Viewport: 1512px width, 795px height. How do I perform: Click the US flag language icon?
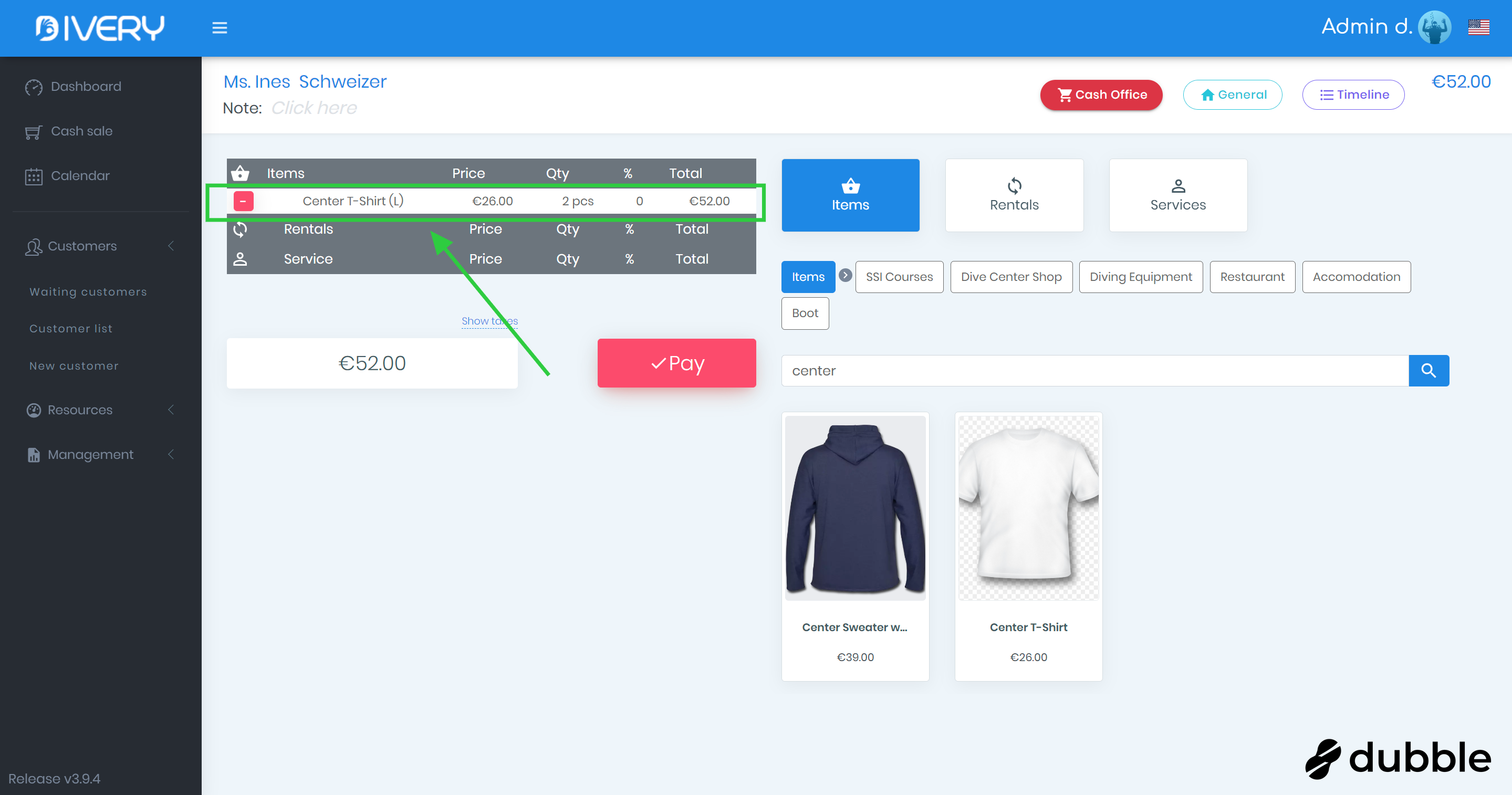click(1478, 28)
